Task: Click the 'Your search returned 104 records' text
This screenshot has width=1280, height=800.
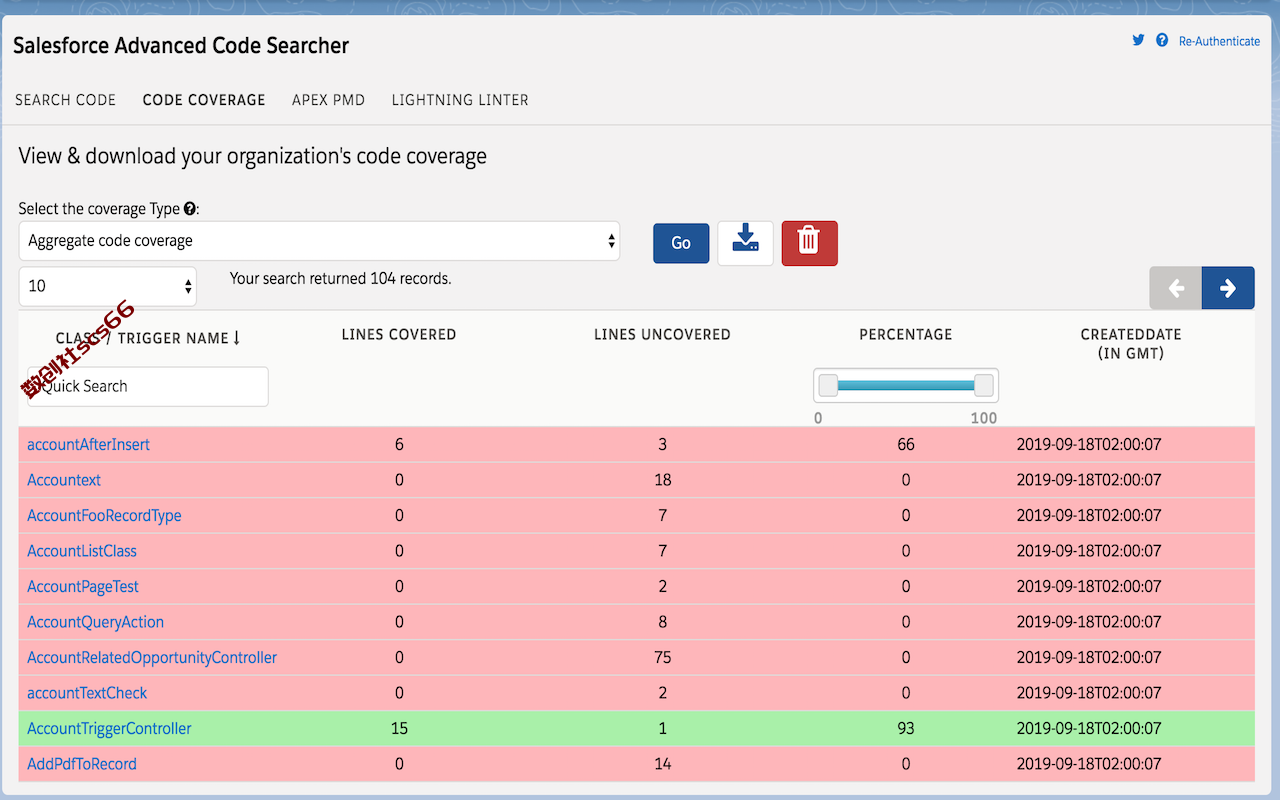Action: 341,279
